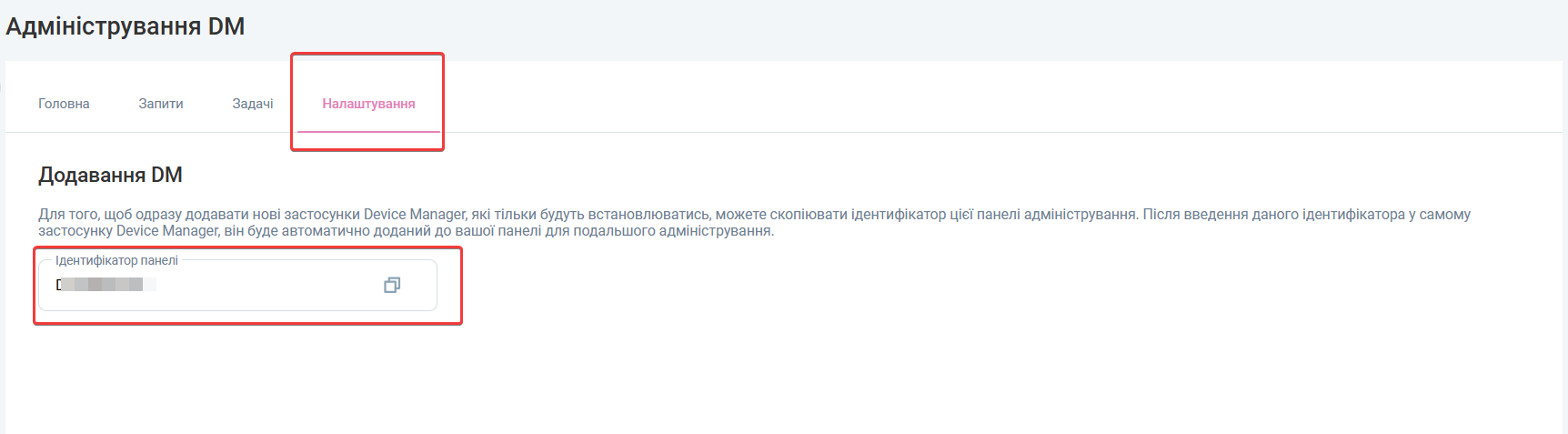
Task: Click the pink underline beneath Налаштування
Action: pyautogui.click(x=368, y=132)
